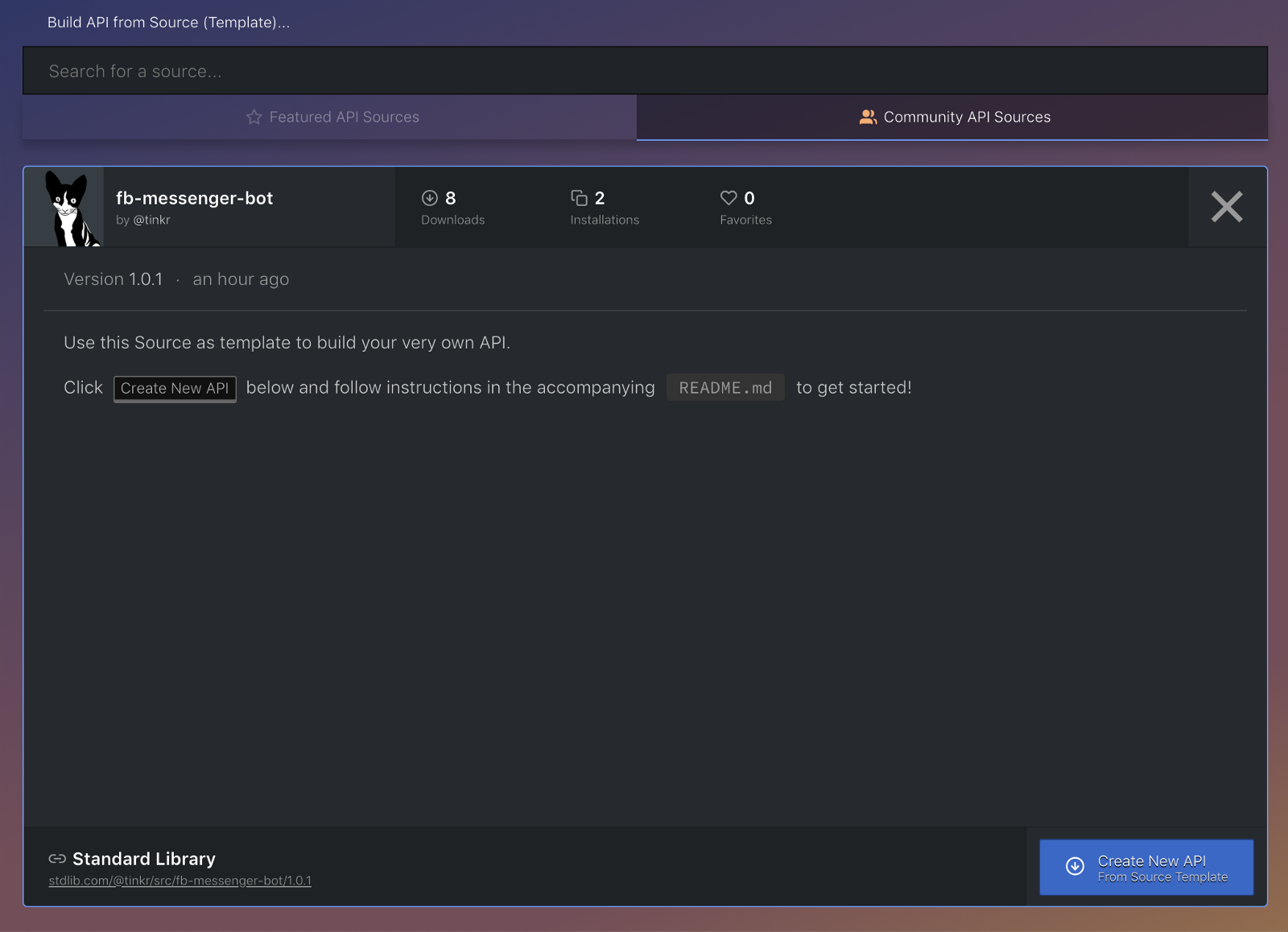The height and width of the screenshot is (932, 1288).
Task: Click the Standard Library link icon
Action: (x=57, y=859)
